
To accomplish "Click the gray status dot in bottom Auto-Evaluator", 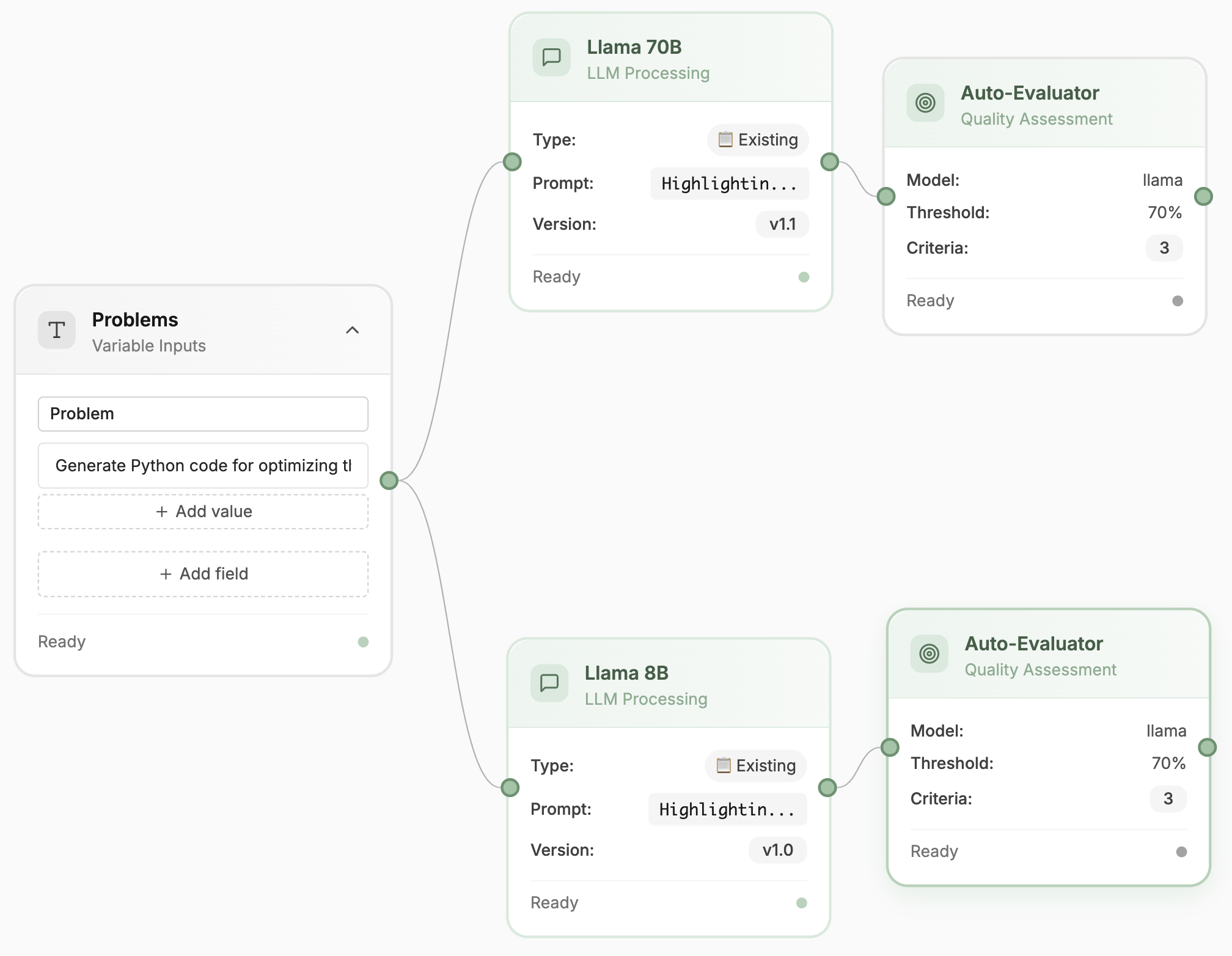I will pos(1181,851).
